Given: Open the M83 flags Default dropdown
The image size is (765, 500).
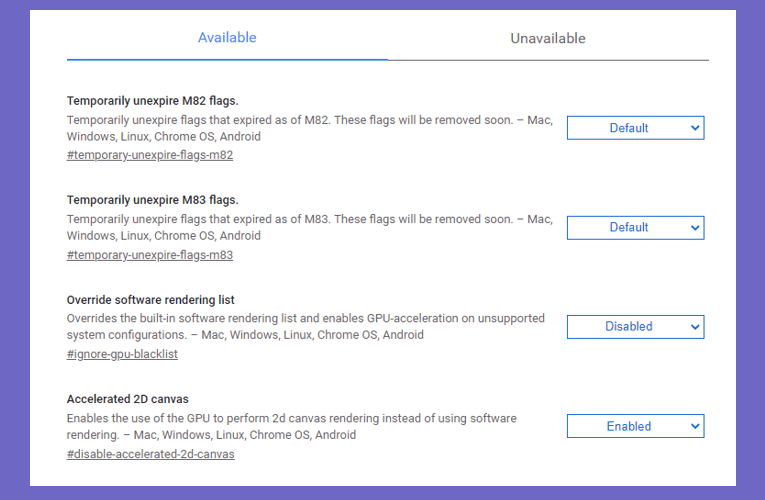Looking at the screenshot, I should click(x=635, y=227).
